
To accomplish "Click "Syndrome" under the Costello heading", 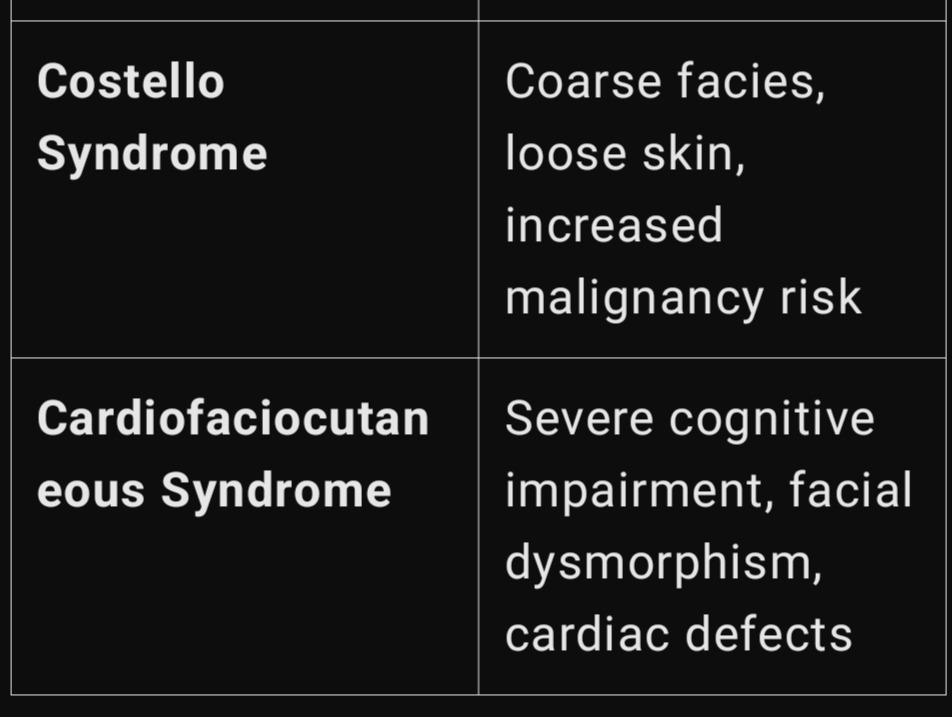I will 152,154.
